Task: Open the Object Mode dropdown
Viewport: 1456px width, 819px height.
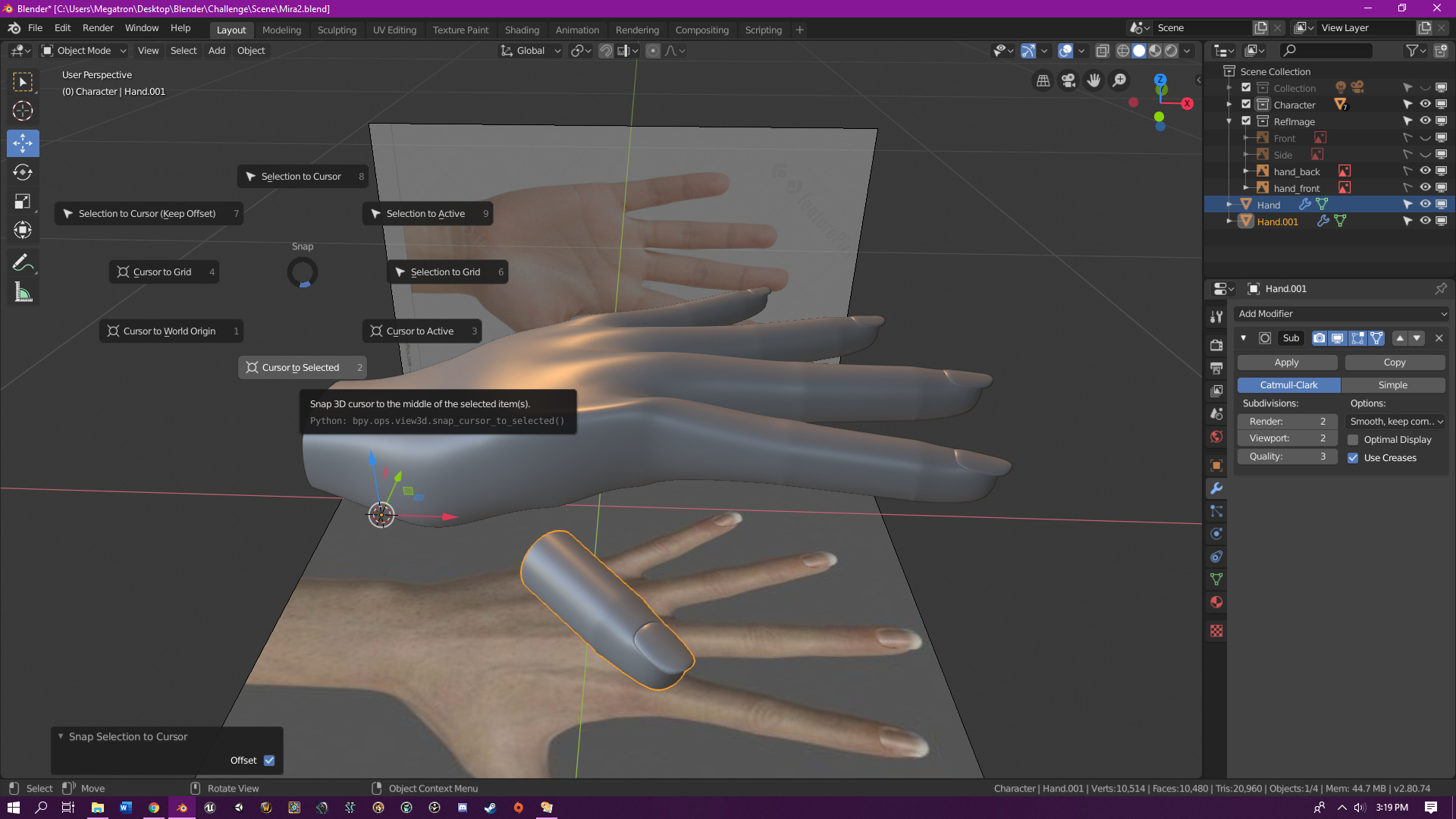Action: pyautogui.click(x=83, y=51)
